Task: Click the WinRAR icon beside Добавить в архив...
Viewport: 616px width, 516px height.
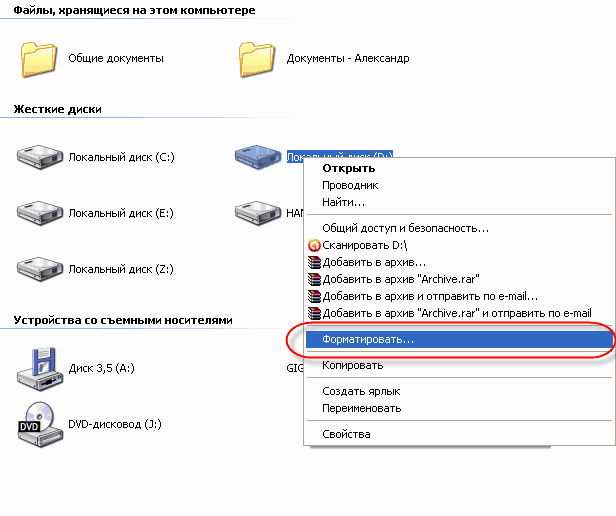Action: pos(314,263)
